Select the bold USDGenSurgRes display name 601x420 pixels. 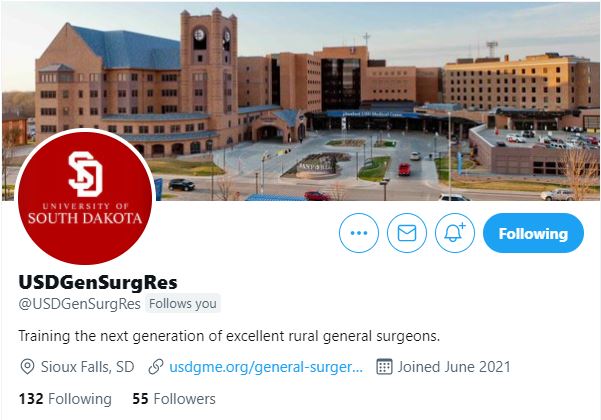click(x=98, y=282)
